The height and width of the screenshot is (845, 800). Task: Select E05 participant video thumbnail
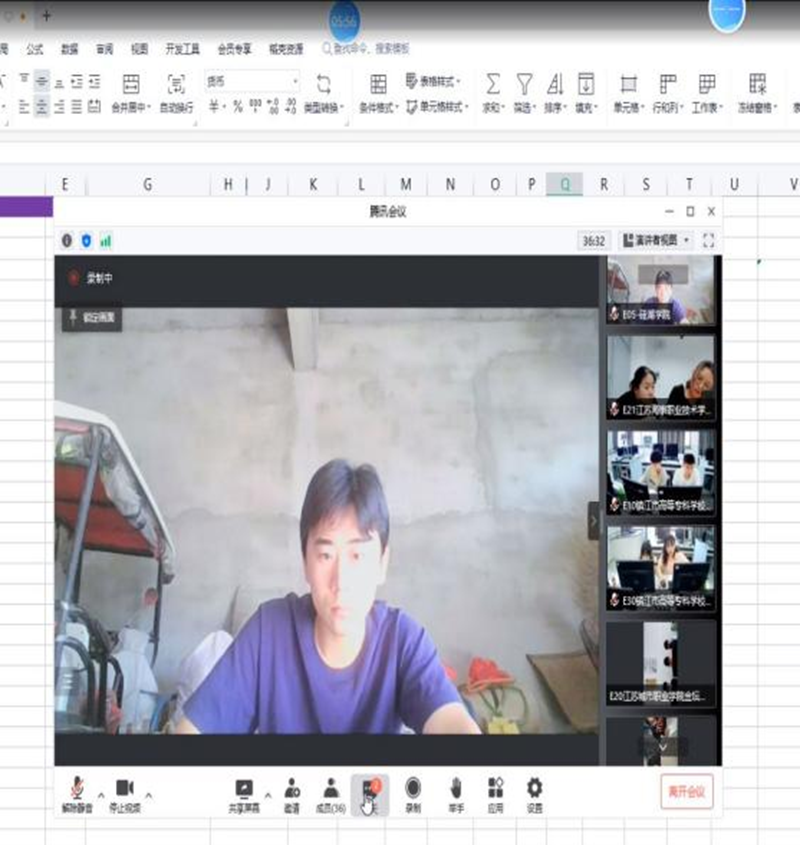point(660,290)
